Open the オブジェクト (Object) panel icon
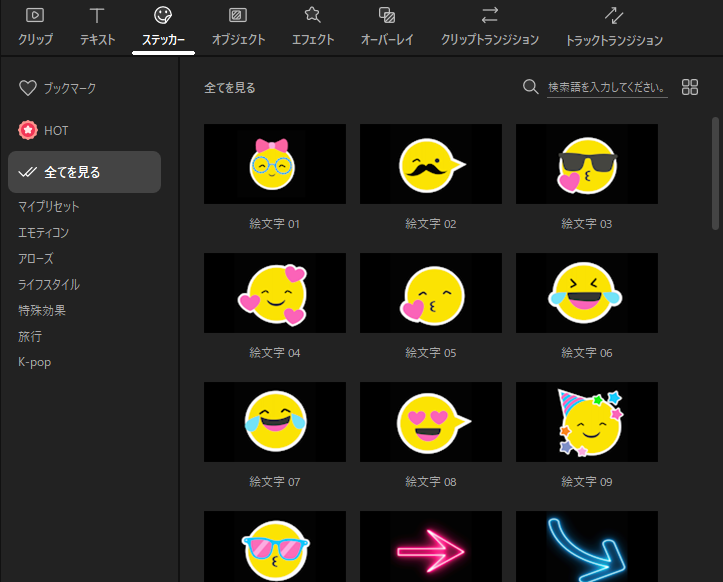 tap(238, 16)
